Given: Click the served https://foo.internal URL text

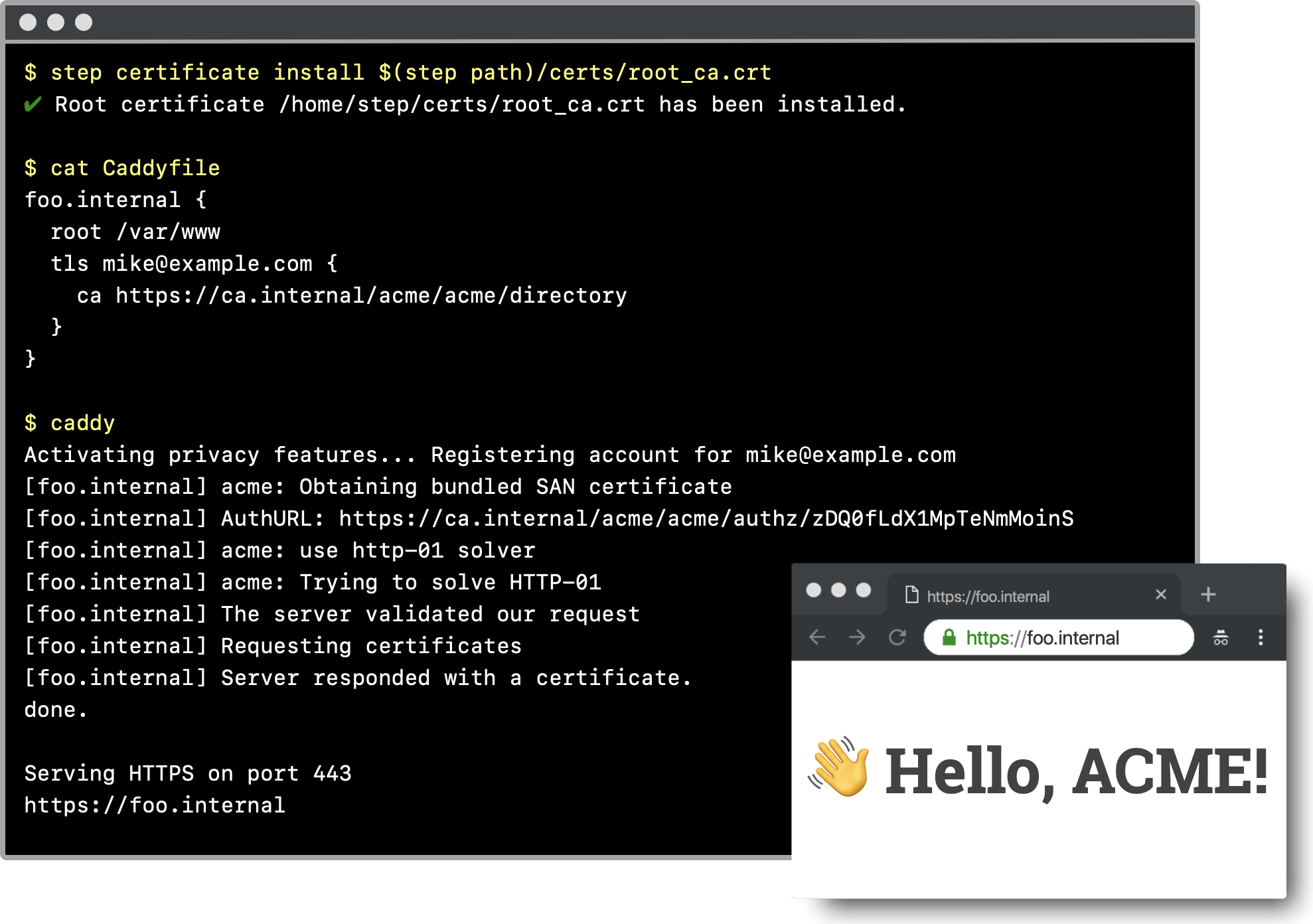Looking at the screenshot, I should coord(154,805).
